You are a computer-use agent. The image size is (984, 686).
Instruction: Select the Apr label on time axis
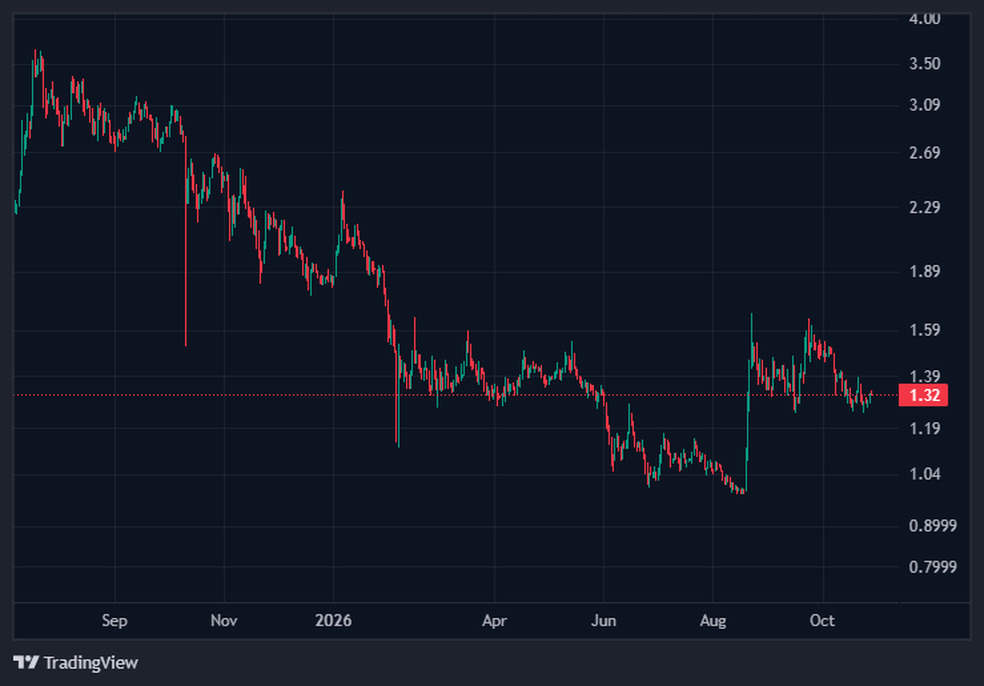click(x=494, y=621)
